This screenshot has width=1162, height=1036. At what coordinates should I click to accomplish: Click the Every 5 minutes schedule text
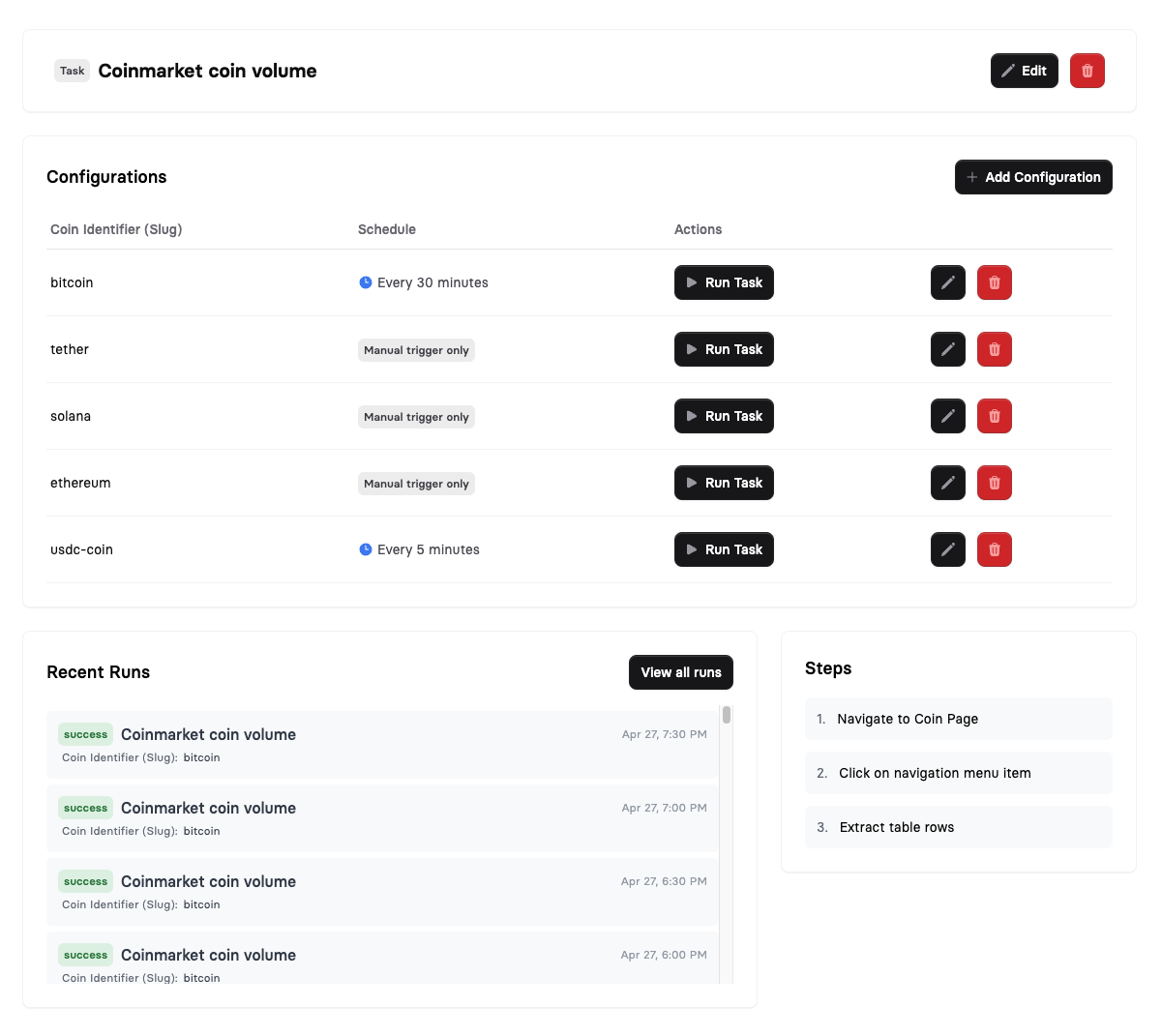(429, 549)
